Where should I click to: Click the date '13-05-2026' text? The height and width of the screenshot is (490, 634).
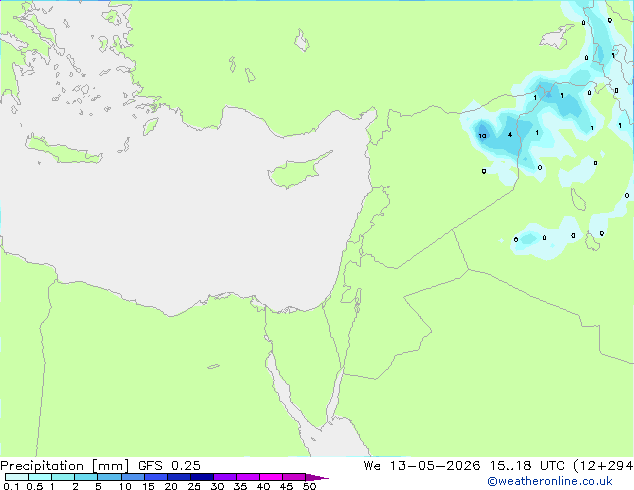[435, 466]
